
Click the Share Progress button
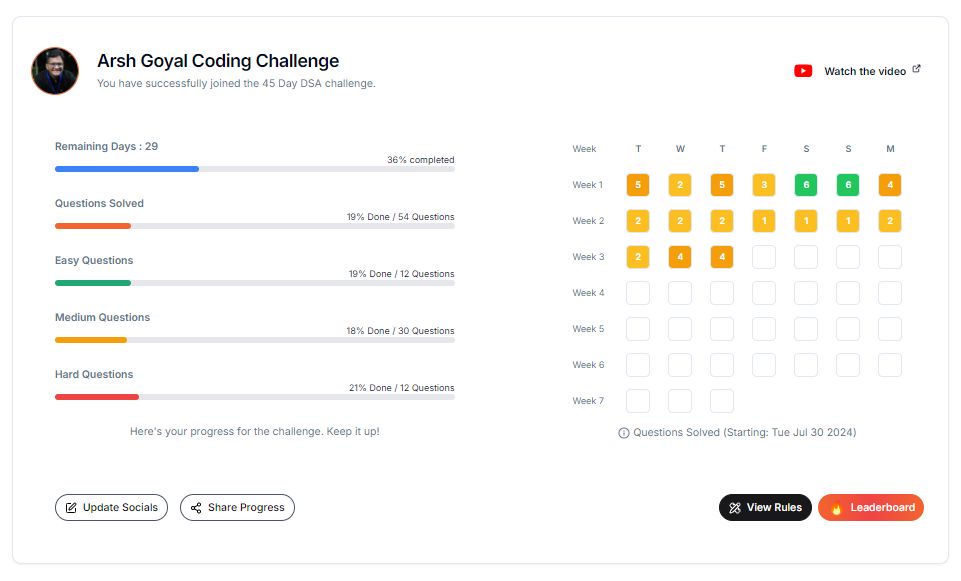click(237, 507)
